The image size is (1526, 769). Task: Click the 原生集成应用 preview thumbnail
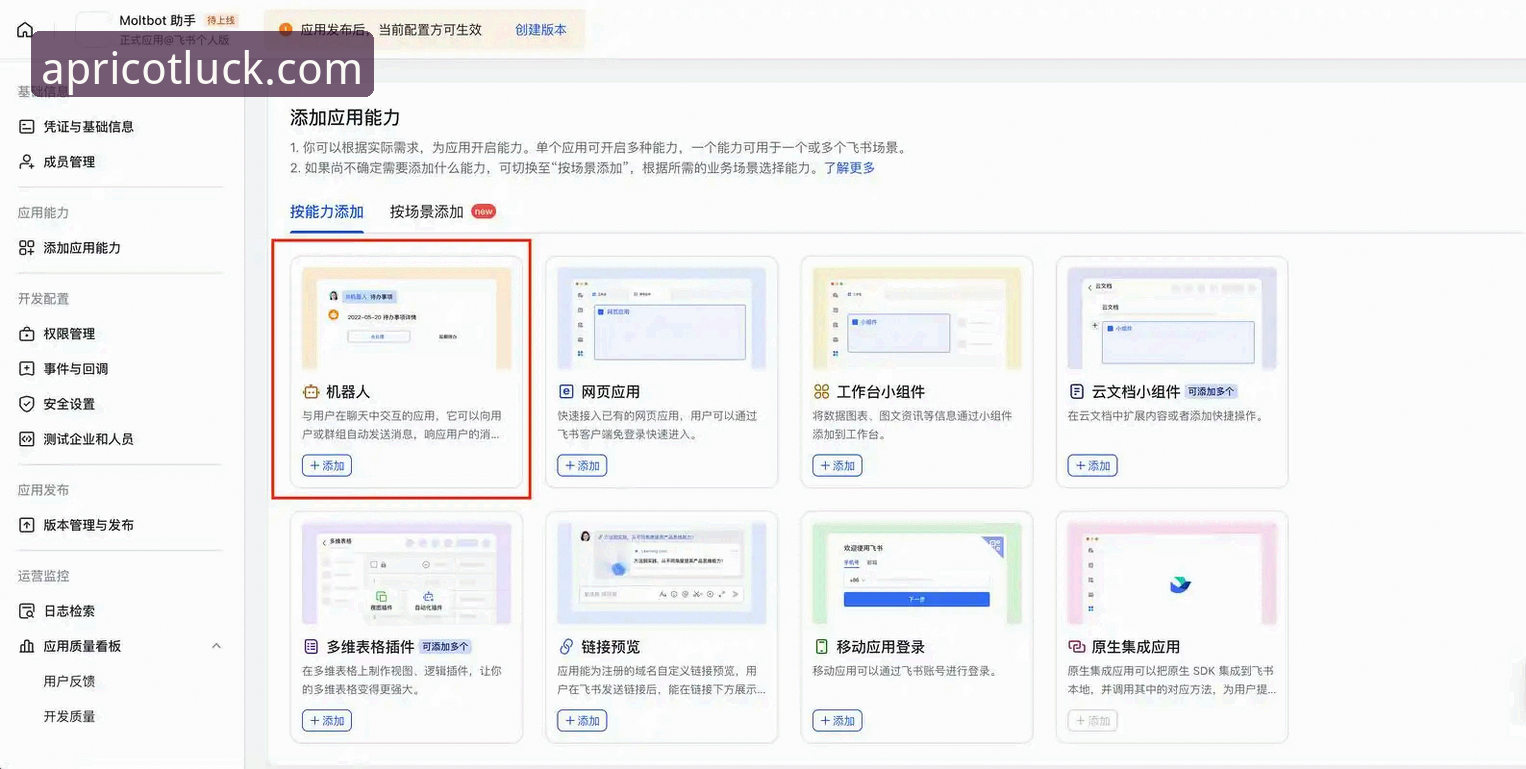point(1172,574)
